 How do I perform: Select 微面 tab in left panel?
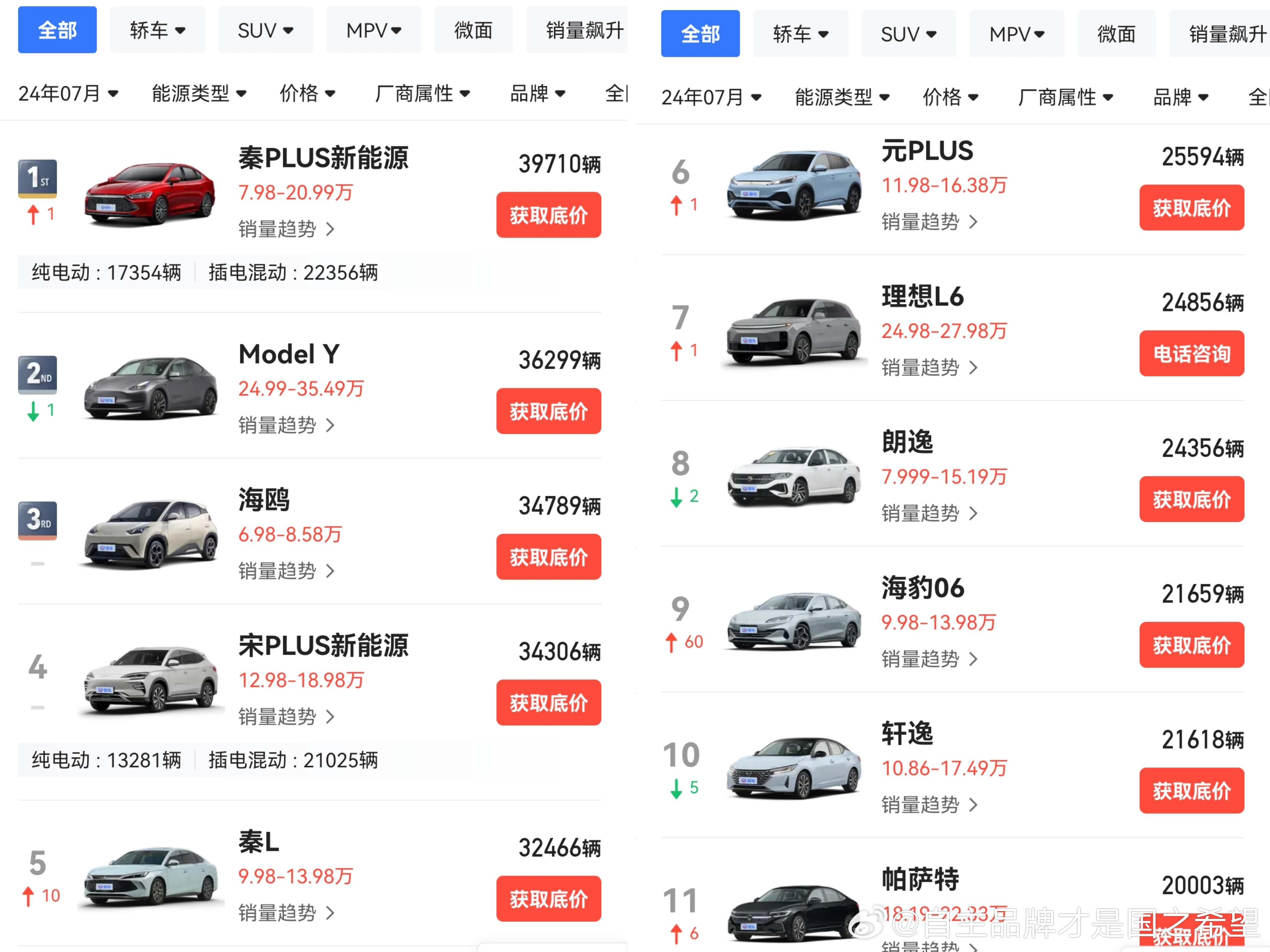[473, 30]
